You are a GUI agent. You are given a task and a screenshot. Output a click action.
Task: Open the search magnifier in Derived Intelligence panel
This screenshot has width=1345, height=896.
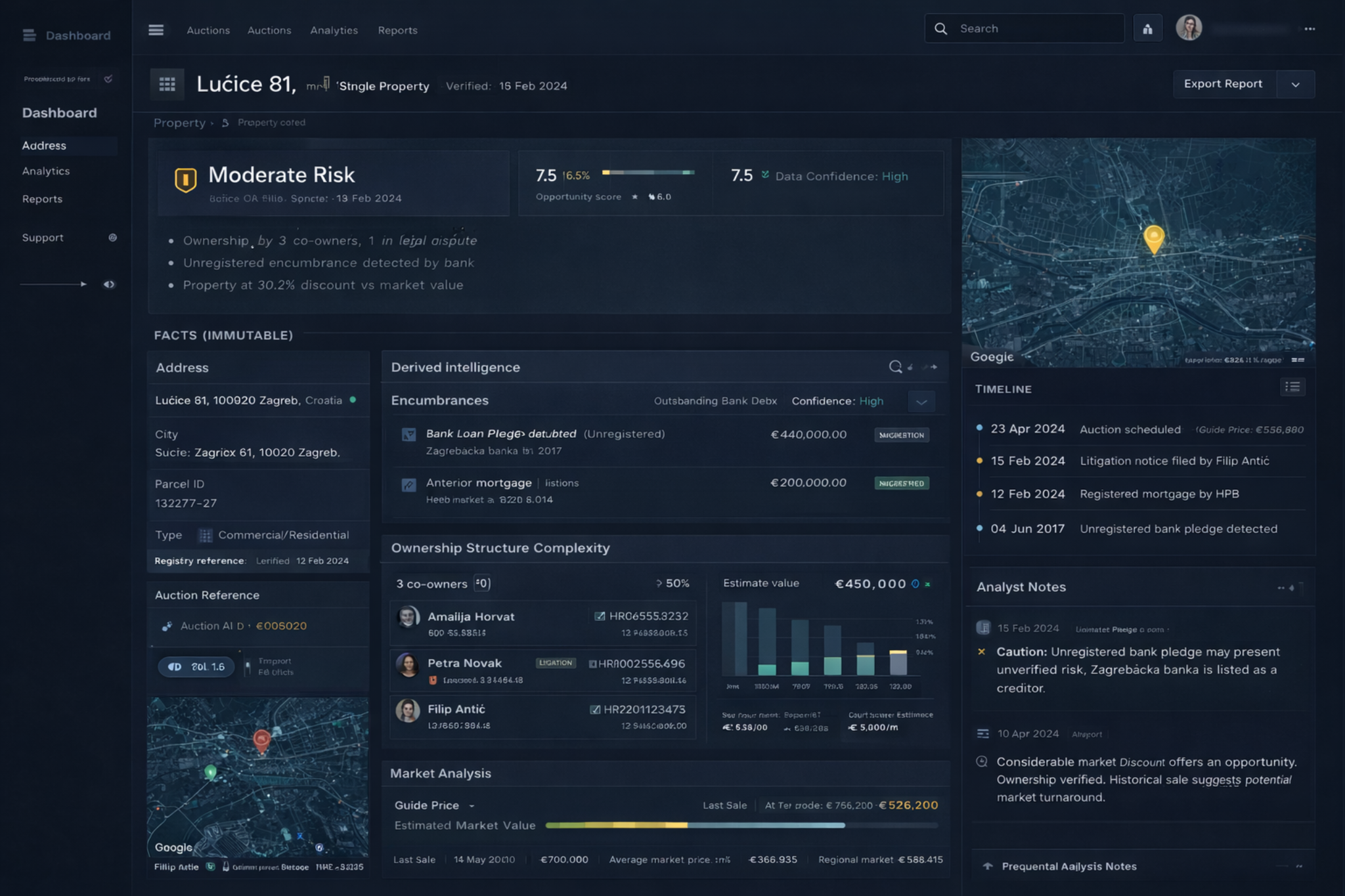(895, 367)
